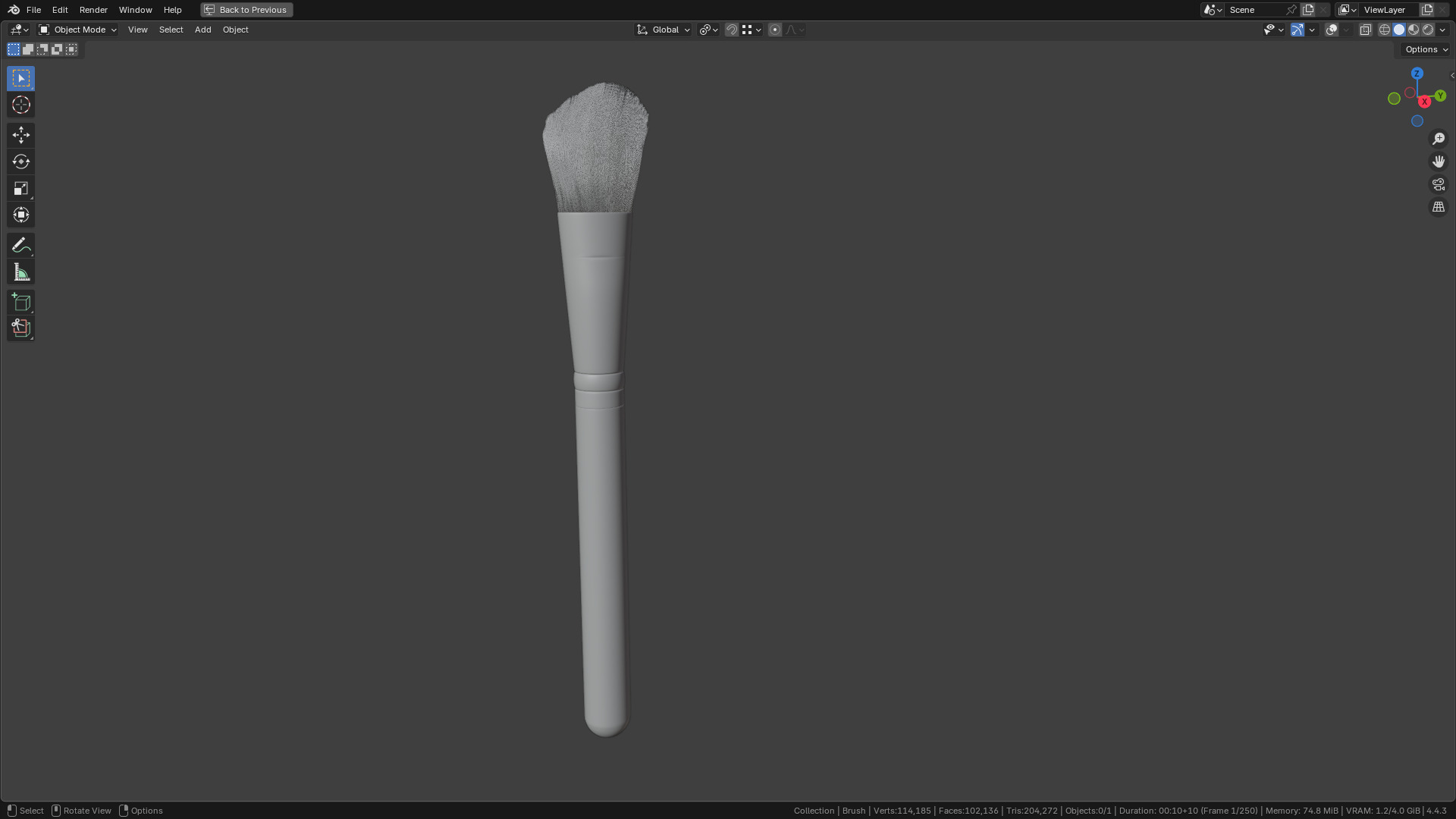Activate the Move tool
The height and width of the screenshot is (819, 1456).
tap(20, 135)
